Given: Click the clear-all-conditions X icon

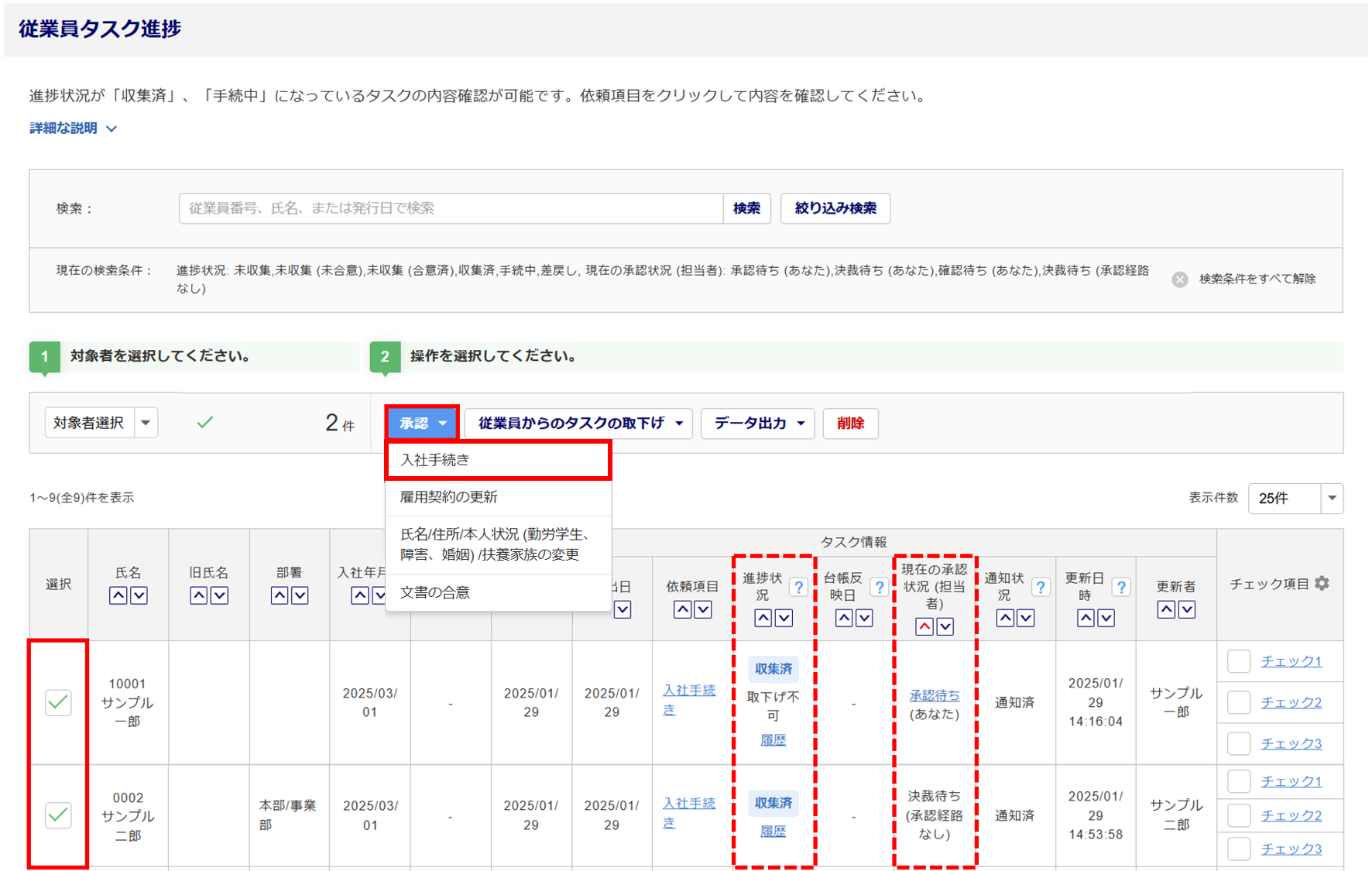Looking at the screenshot, I should 1180,279.
